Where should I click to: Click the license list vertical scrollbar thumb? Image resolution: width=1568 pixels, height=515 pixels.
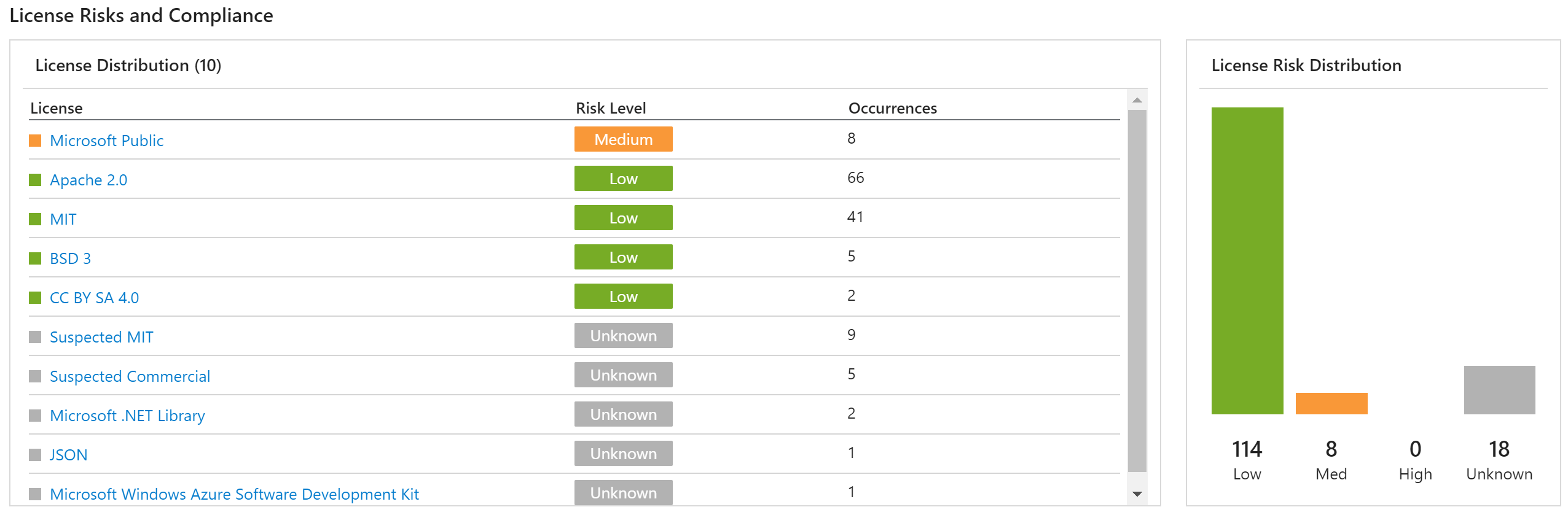tap(1137, 291)
